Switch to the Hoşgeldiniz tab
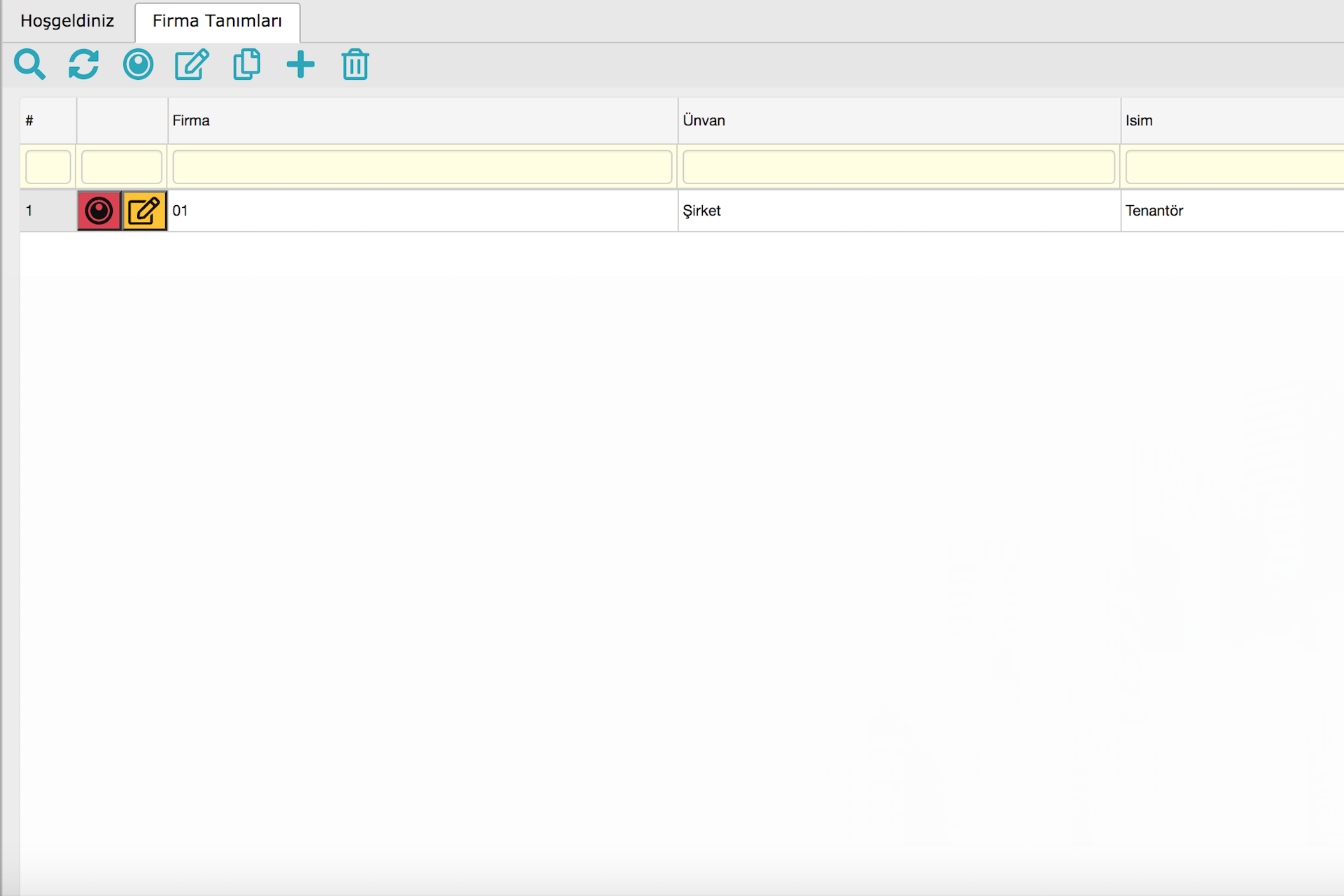Image resolution: width=1344 pixels, height=896 pixels. click(x=67, y=21)
